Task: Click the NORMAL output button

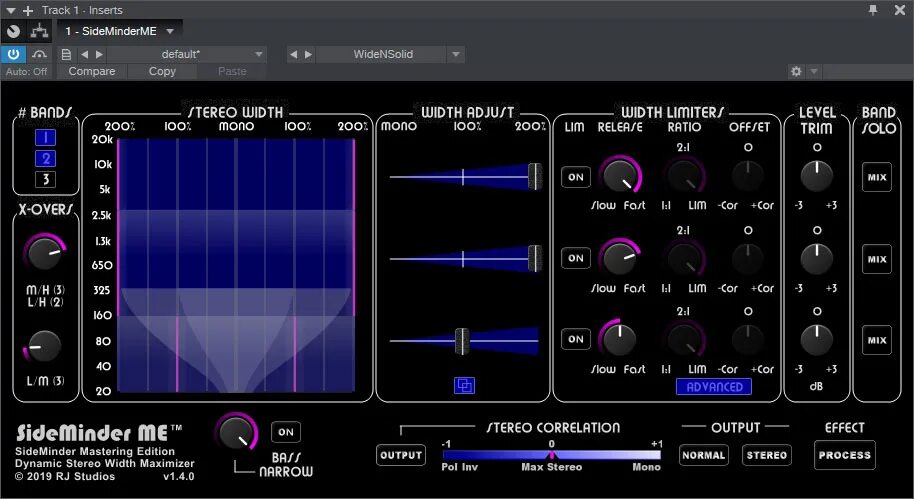Action: point(704,455)
